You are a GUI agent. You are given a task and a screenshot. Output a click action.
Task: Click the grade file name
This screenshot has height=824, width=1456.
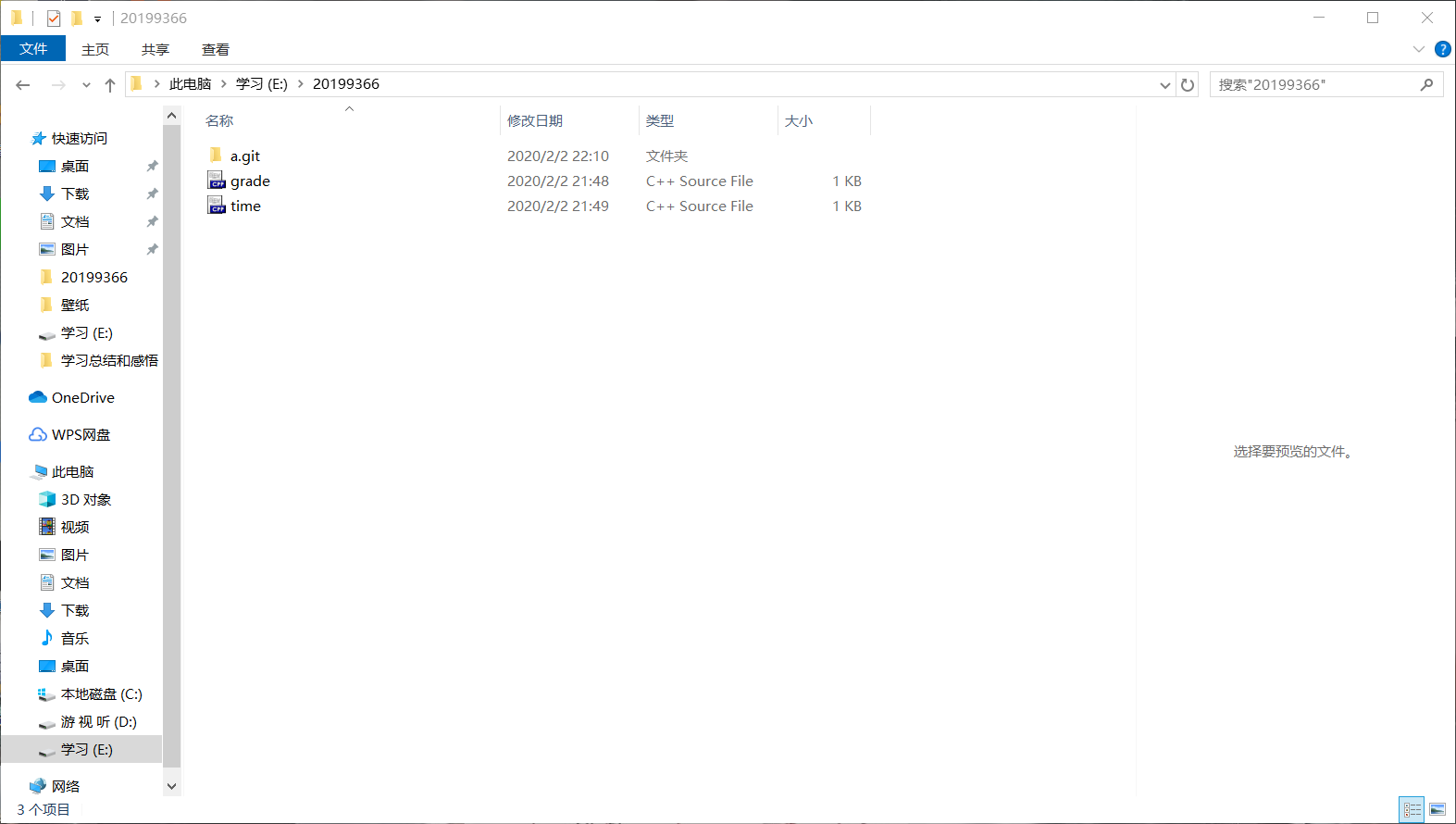click(250, 181)
